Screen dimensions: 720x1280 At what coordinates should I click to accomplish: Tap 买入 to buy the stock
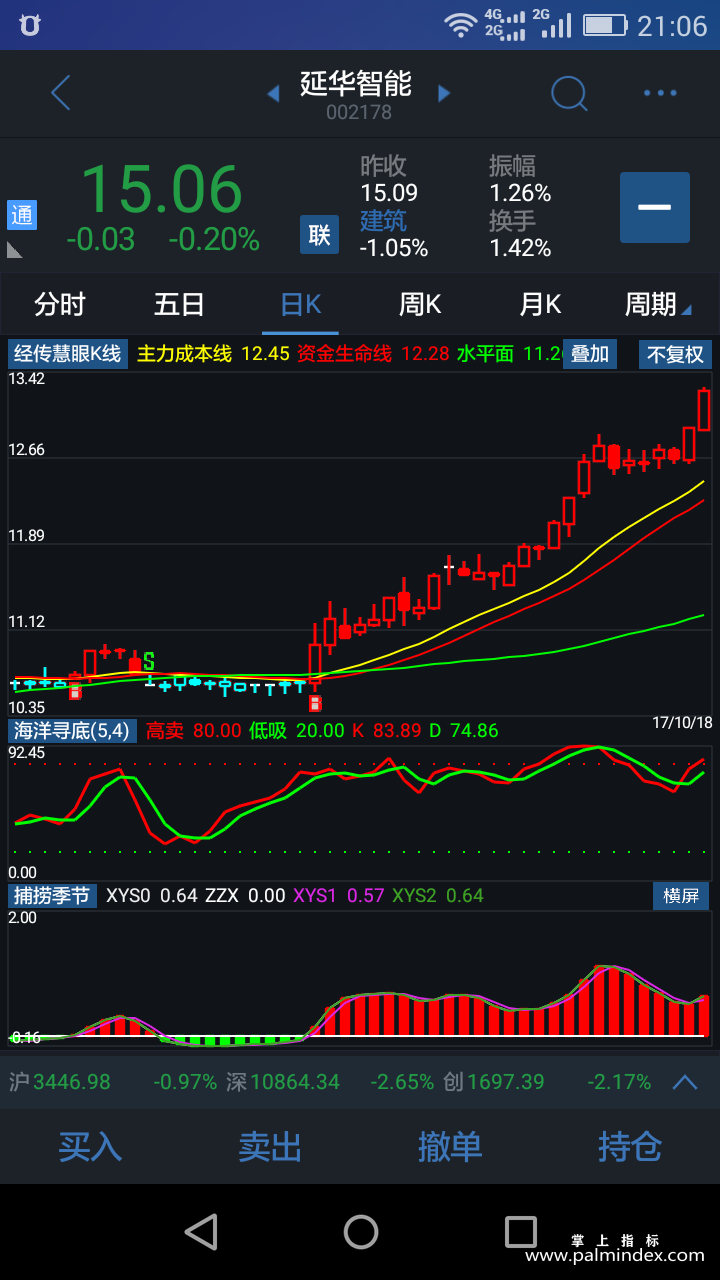[x=90, y=1146]
